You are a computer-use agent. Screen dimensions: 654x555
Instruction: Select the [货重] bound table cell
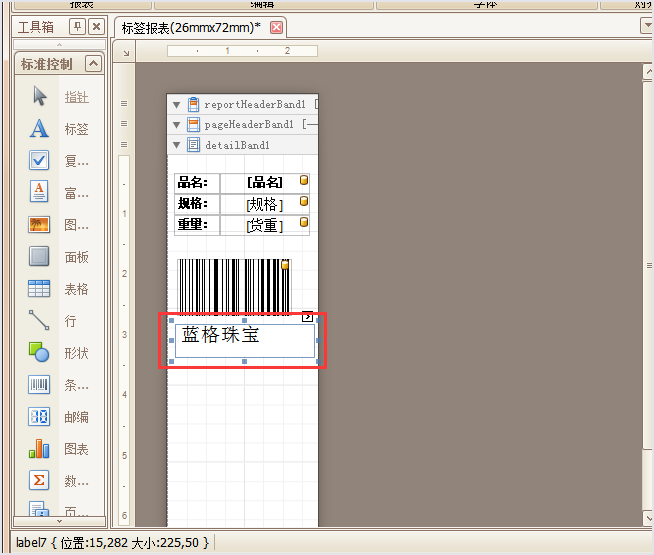point(264,225)
